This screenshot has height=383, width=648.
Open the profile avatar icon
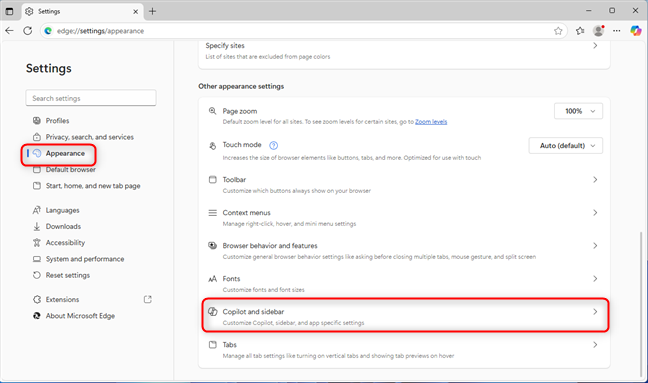(598, 31)
